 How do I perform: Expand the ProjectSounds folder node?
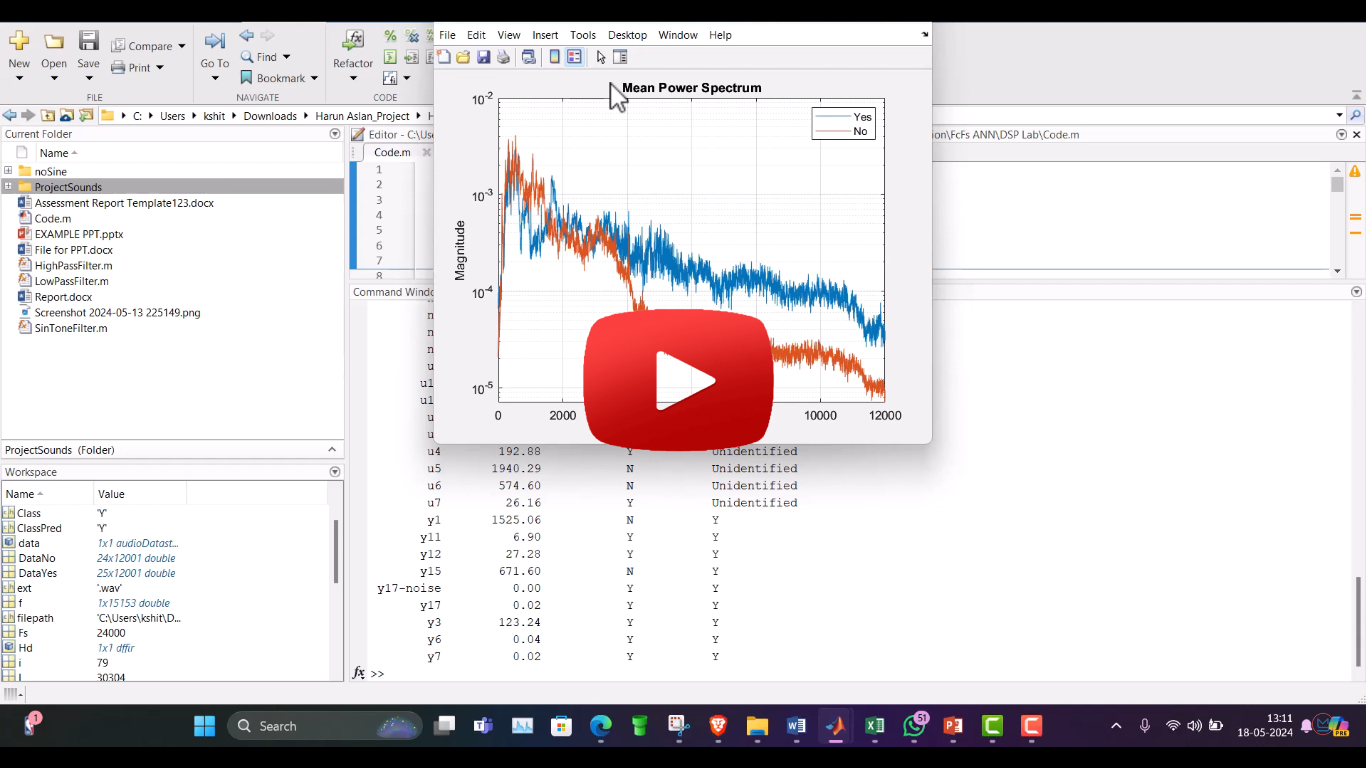pyautogui.click(x=8, y=186)
